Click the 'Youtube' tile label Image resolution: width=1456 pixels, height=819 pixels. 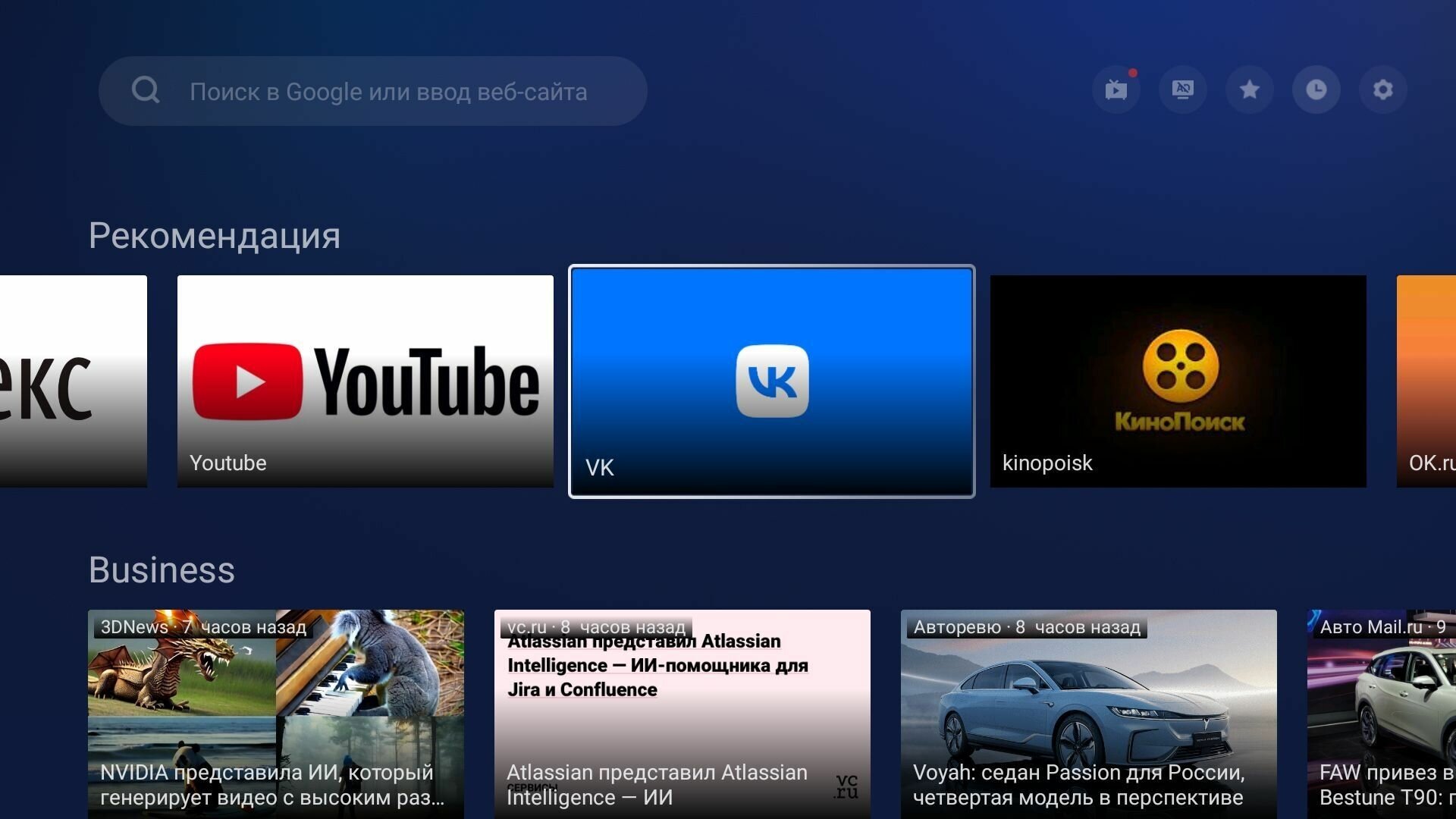pyautogui.click(x=228, y=463)
